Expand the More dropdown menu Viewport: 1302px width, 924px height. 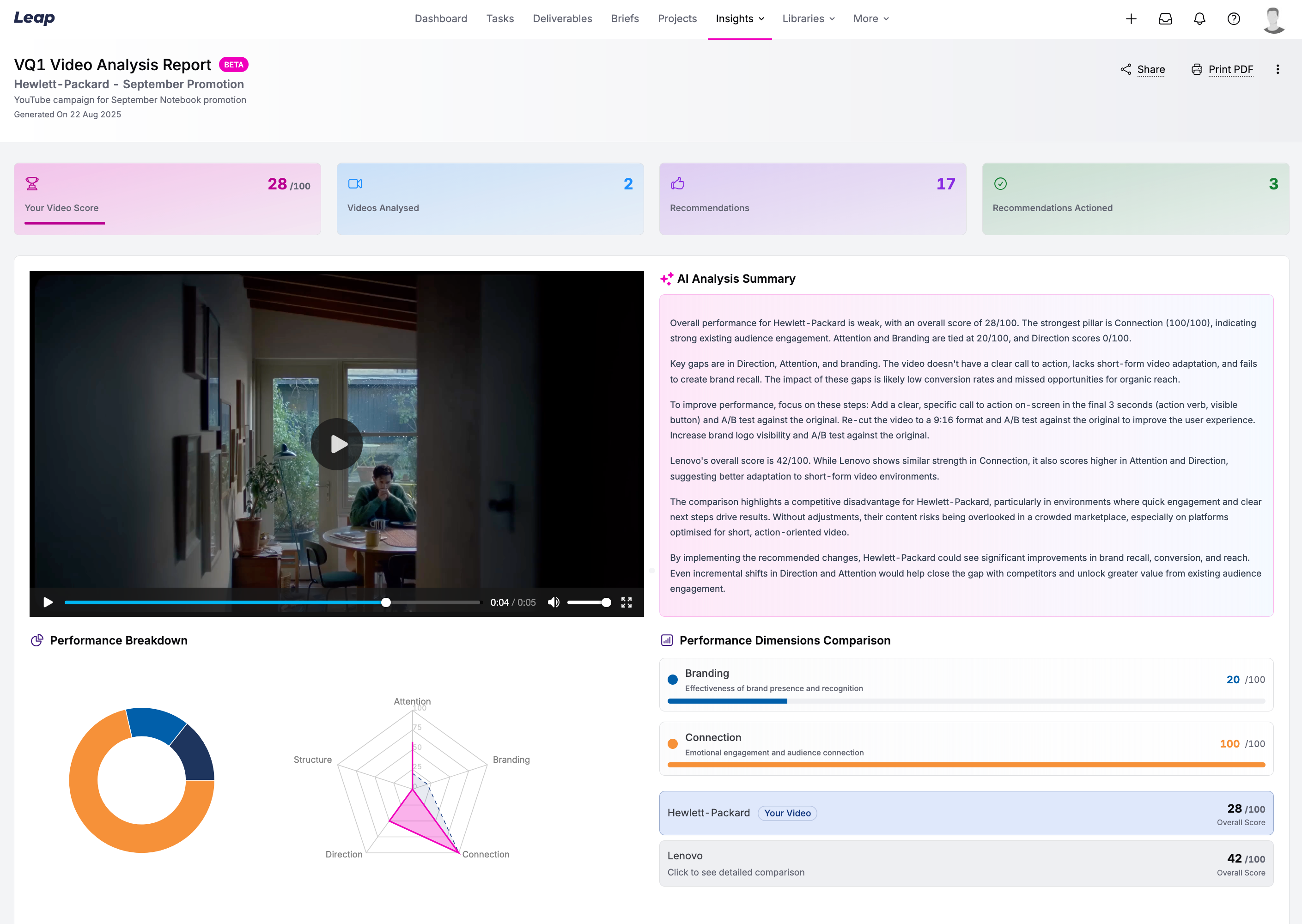pyautogui.click(x=870, y=19)
